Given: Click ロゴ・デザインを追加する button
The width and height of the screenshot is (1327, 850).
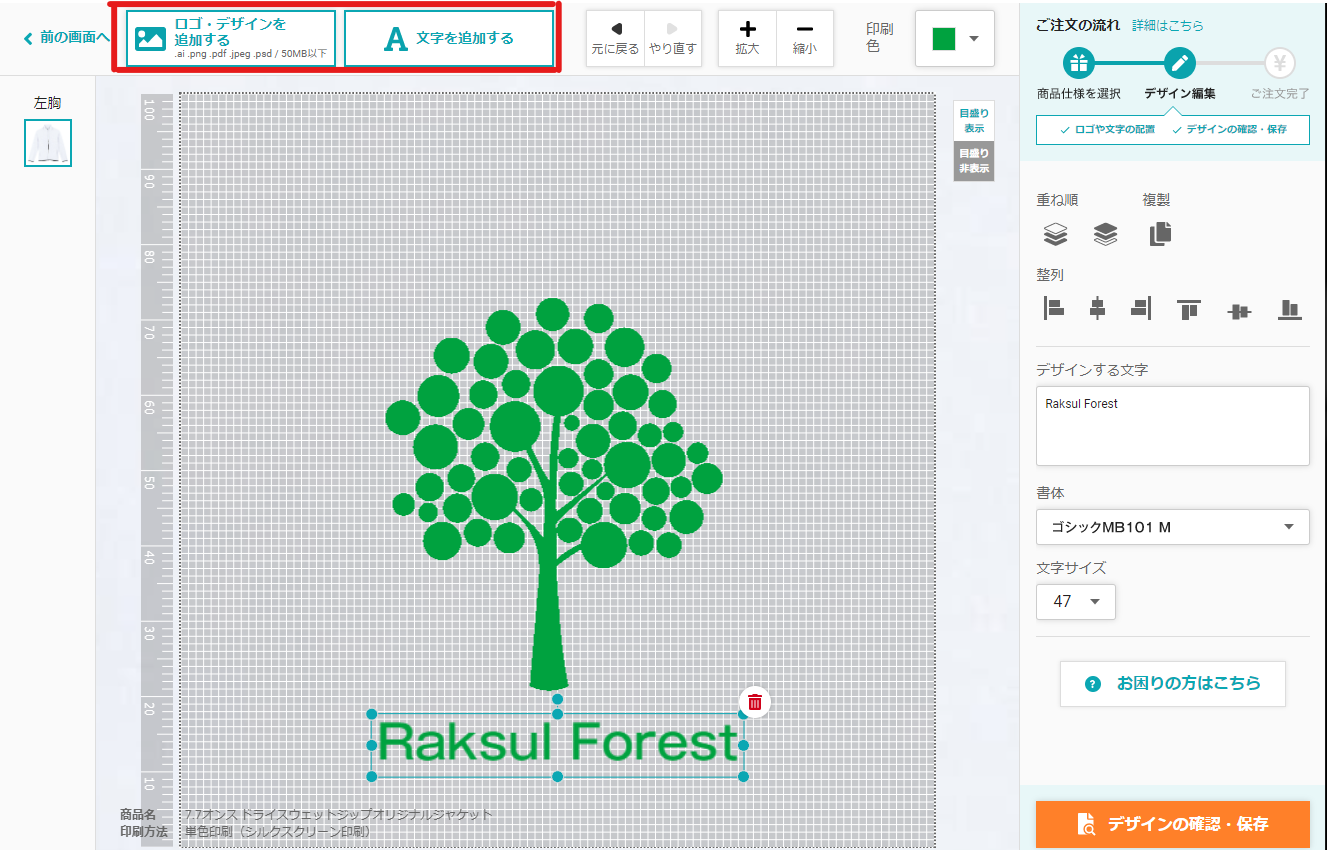Looking at the screenshot, I should click(231, 39).
